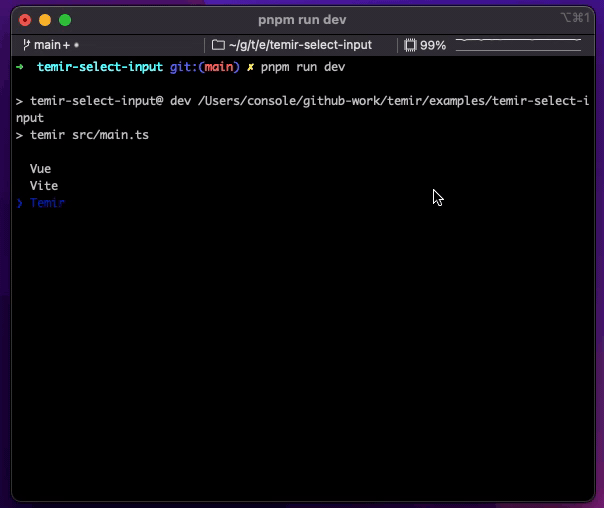Click the blue arrow indicator beside Temir
Screen dimensions: 604x508
[x=20, y=203]
